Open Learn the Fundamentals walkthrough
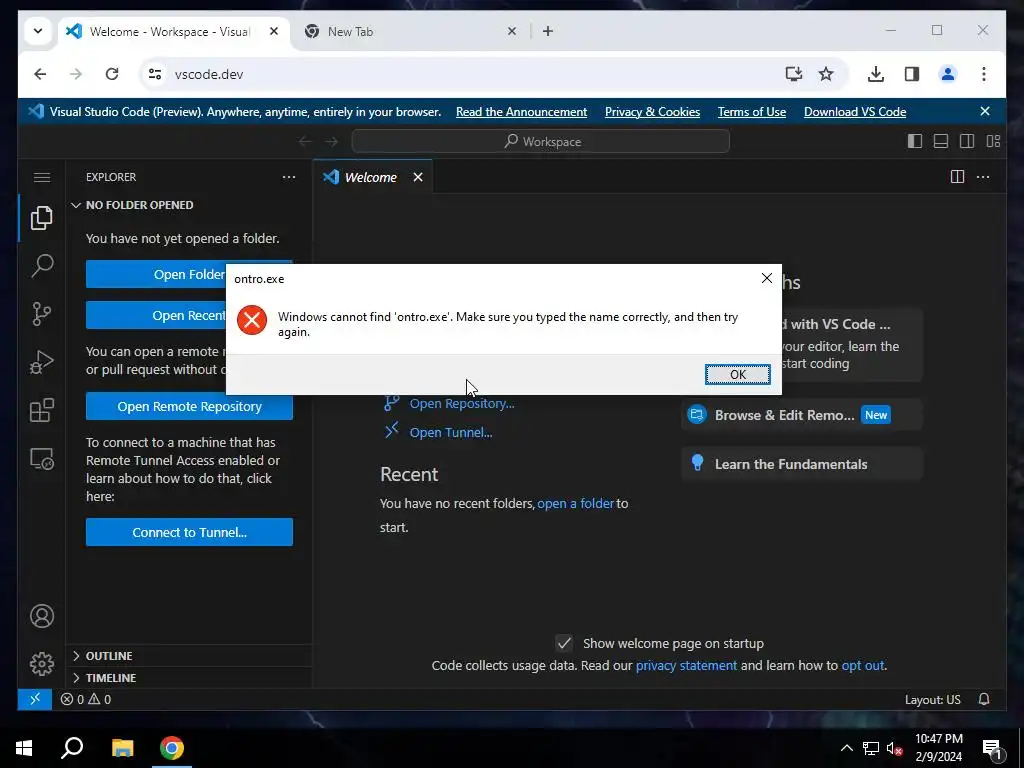This screenshot has width=1024, height=768. tap(802, 464)
